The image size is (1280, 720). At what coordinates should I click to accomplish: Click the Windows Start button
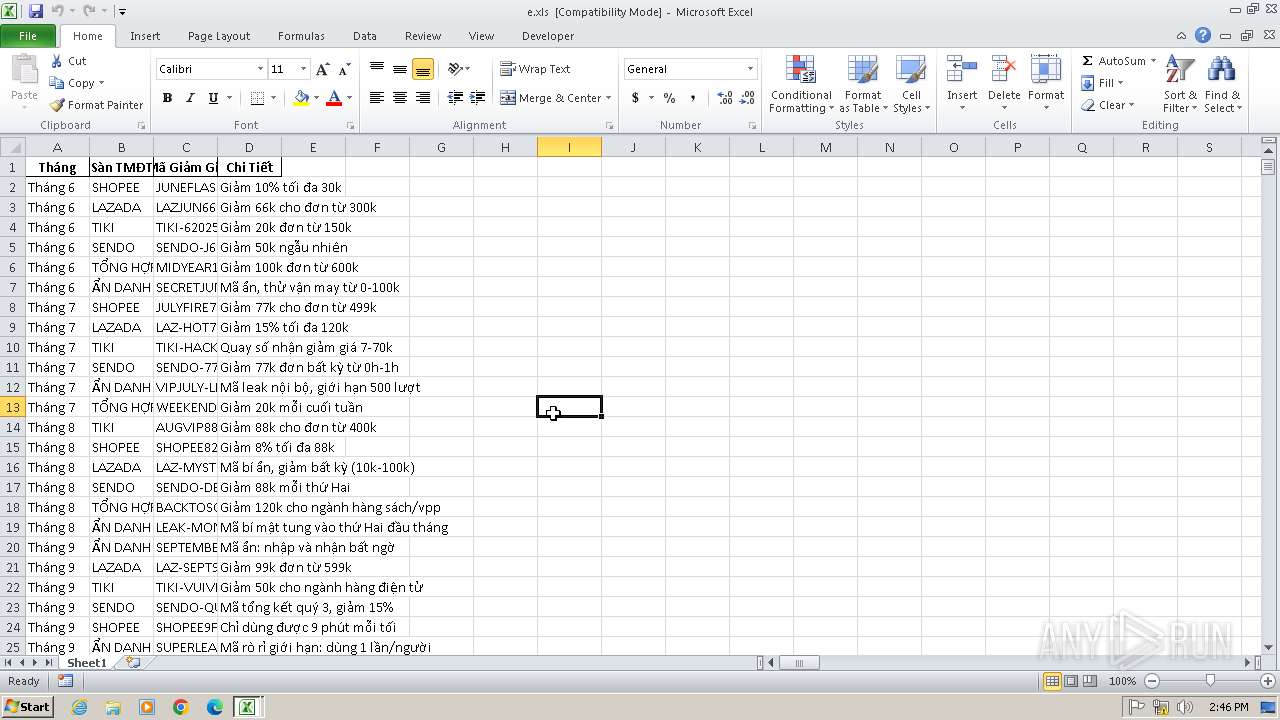tap(28, 707)
